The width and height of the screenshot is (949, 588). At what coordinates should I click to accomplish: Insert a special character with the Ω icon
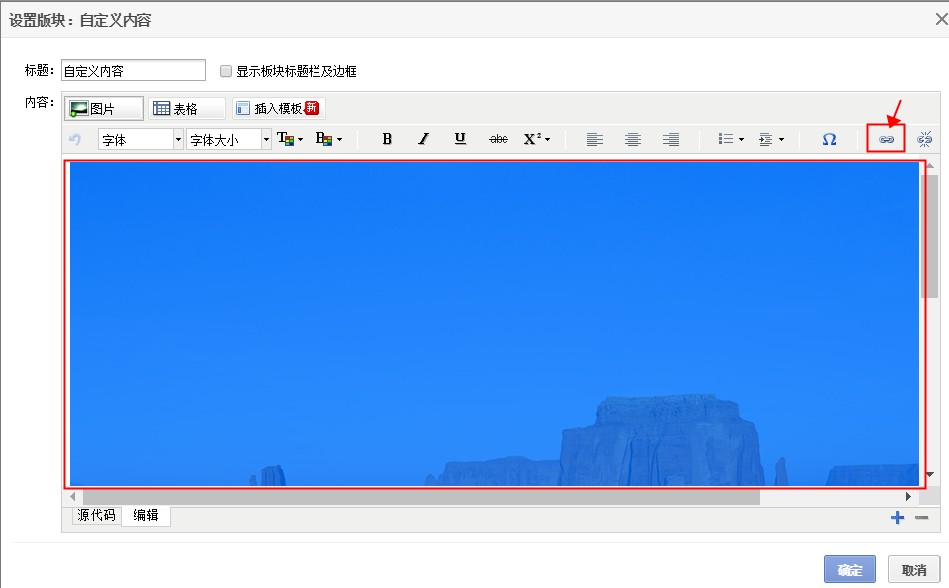pos(828,139)
